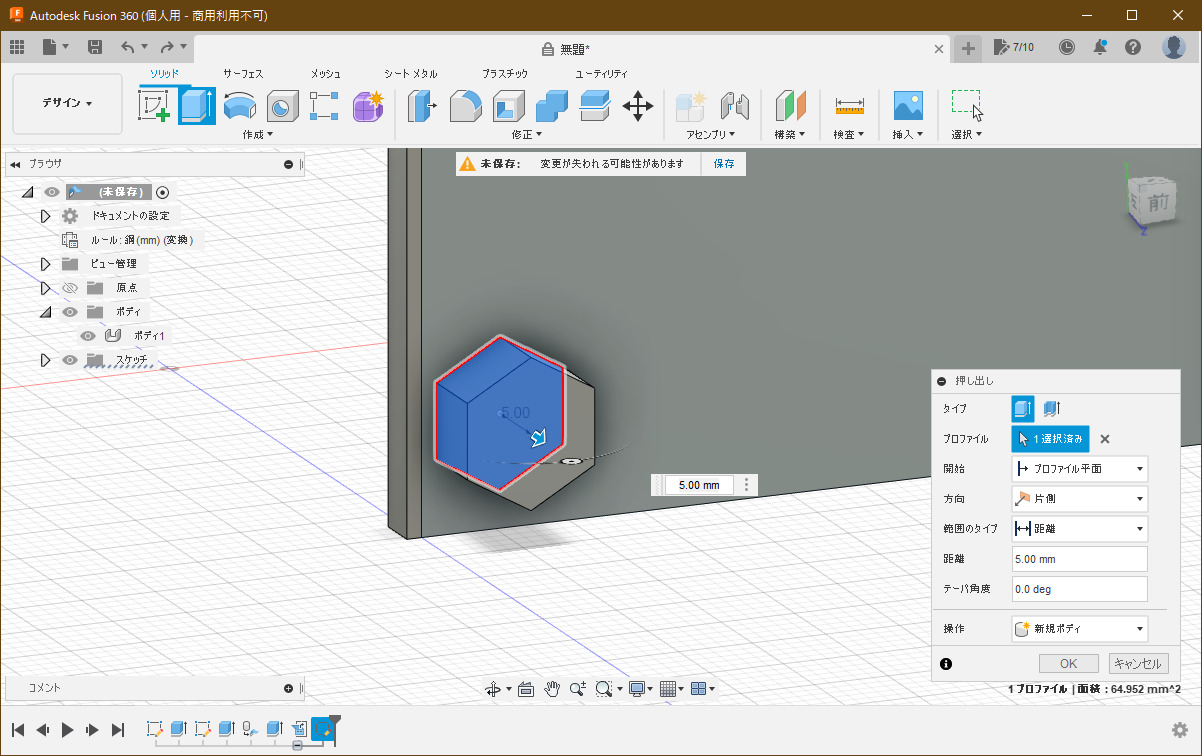Select the Insert image tool
Viewport: 1202px width, 756px height.
pyautogui.click(x=908, y=105)
